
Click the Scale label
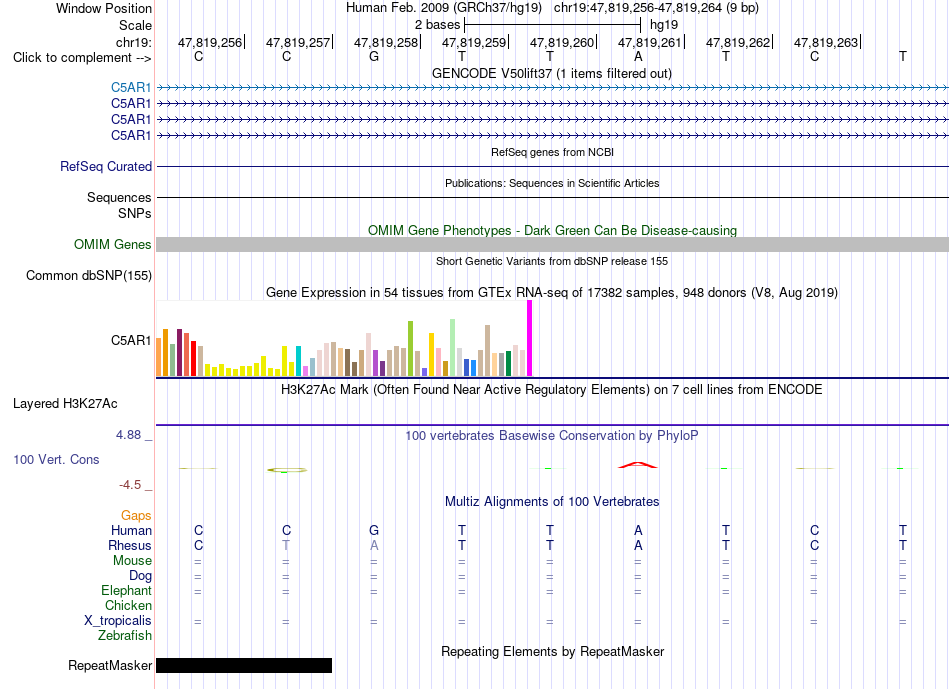tap(135, 25)
